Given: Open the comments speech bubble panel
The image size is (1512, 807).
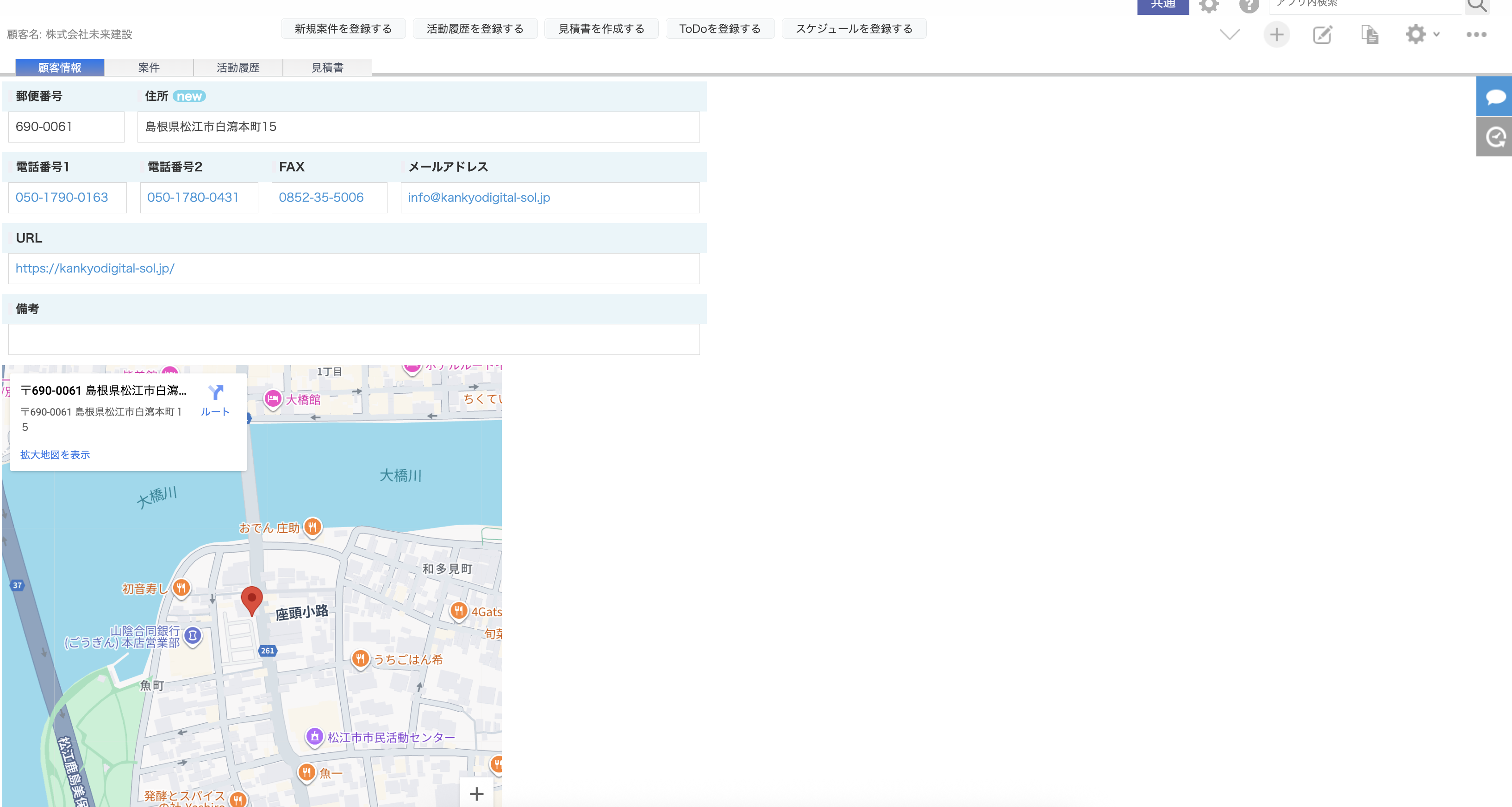Looking at the screenshot, I should coord(1494,96).
